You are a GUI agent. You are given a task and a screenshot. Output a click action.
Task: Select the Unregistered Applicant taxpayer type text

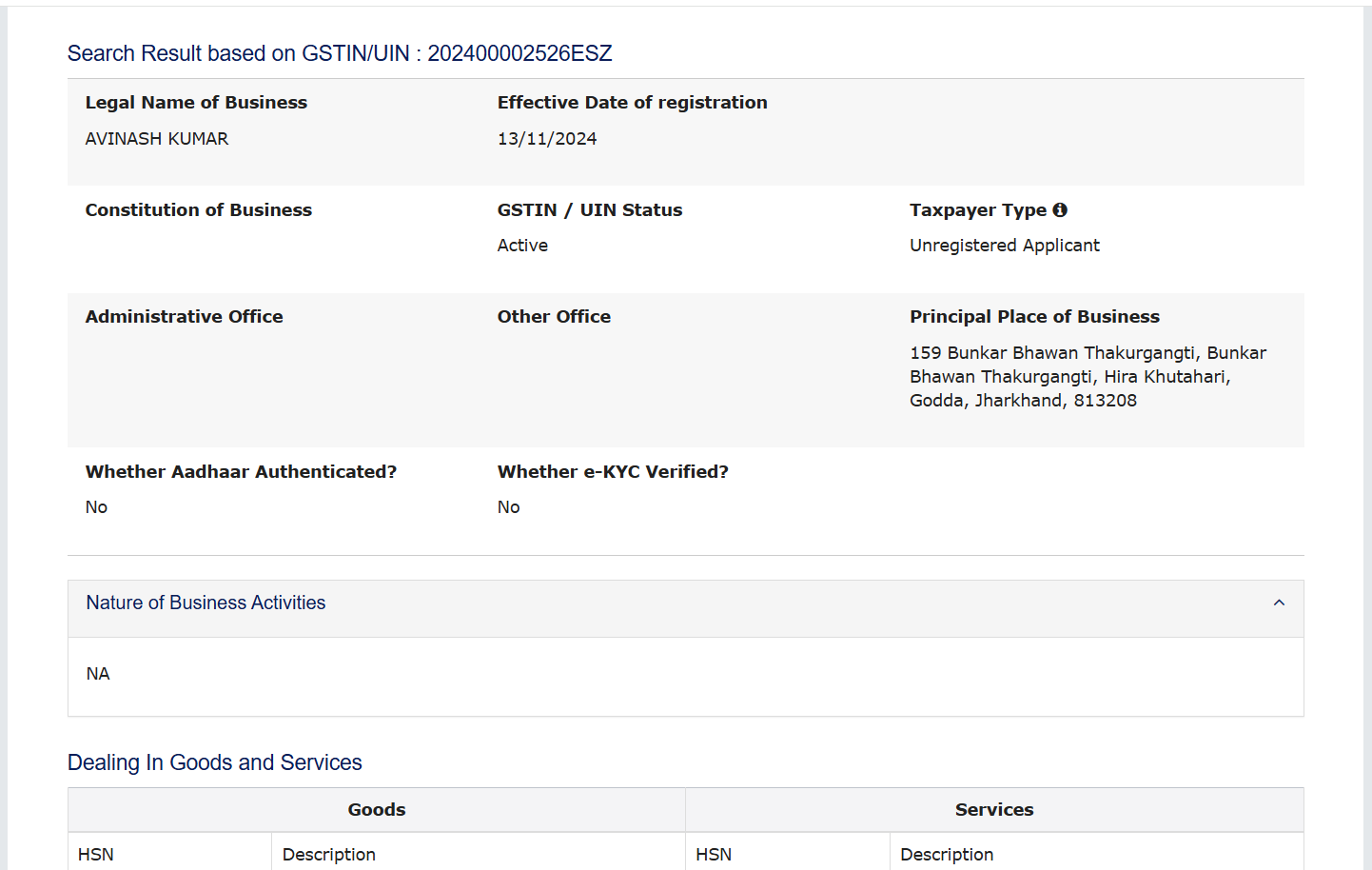[1004, 246]
